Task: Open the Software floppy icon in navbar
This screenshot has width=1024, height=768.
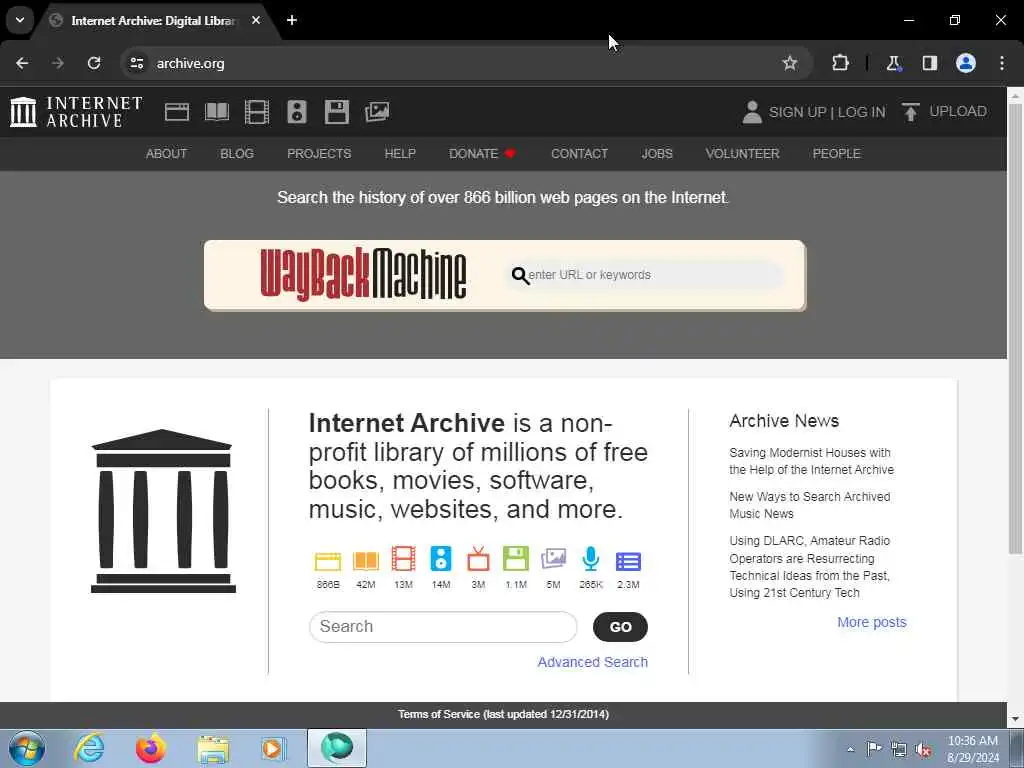Action: pos(337,112)
